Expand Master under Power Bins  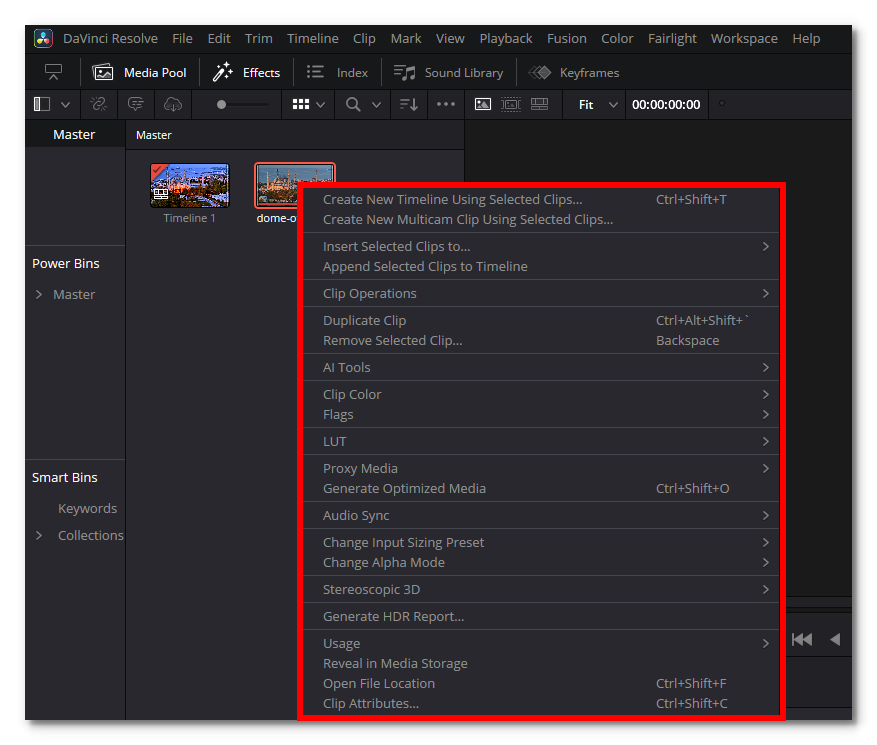(x=39, y=294)
